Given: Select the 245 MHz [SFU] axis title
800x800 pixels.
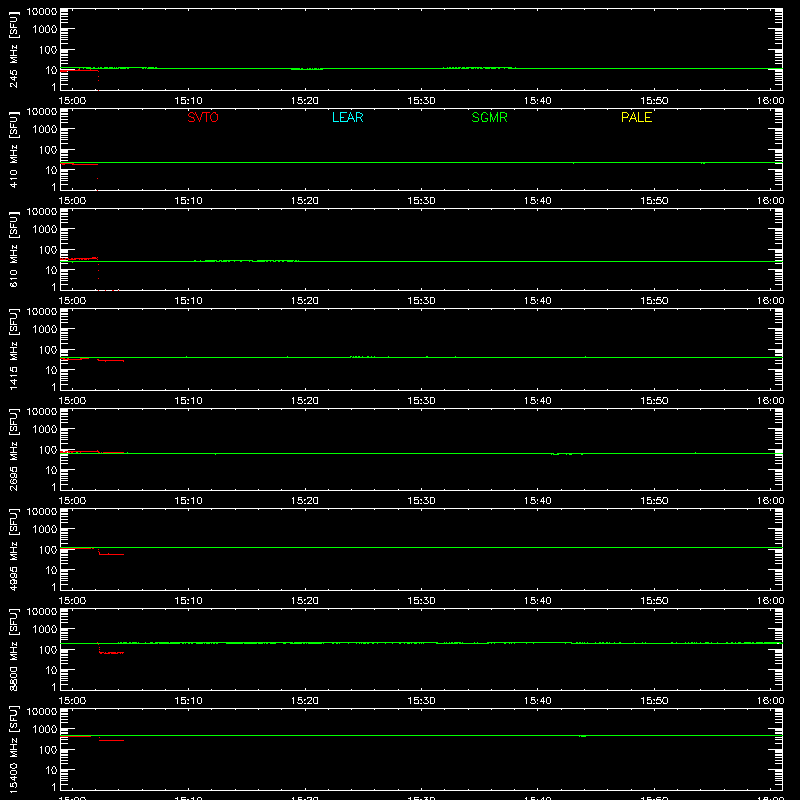Looking at the screenshot, I should (13, 49).
